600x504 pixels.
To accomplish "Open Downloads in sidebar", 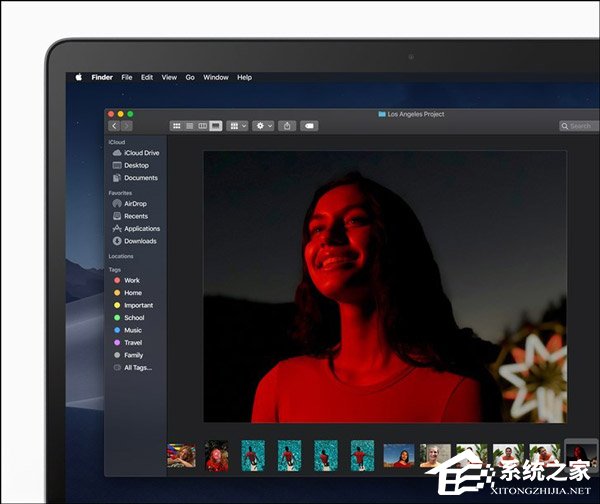I will 135,241.
